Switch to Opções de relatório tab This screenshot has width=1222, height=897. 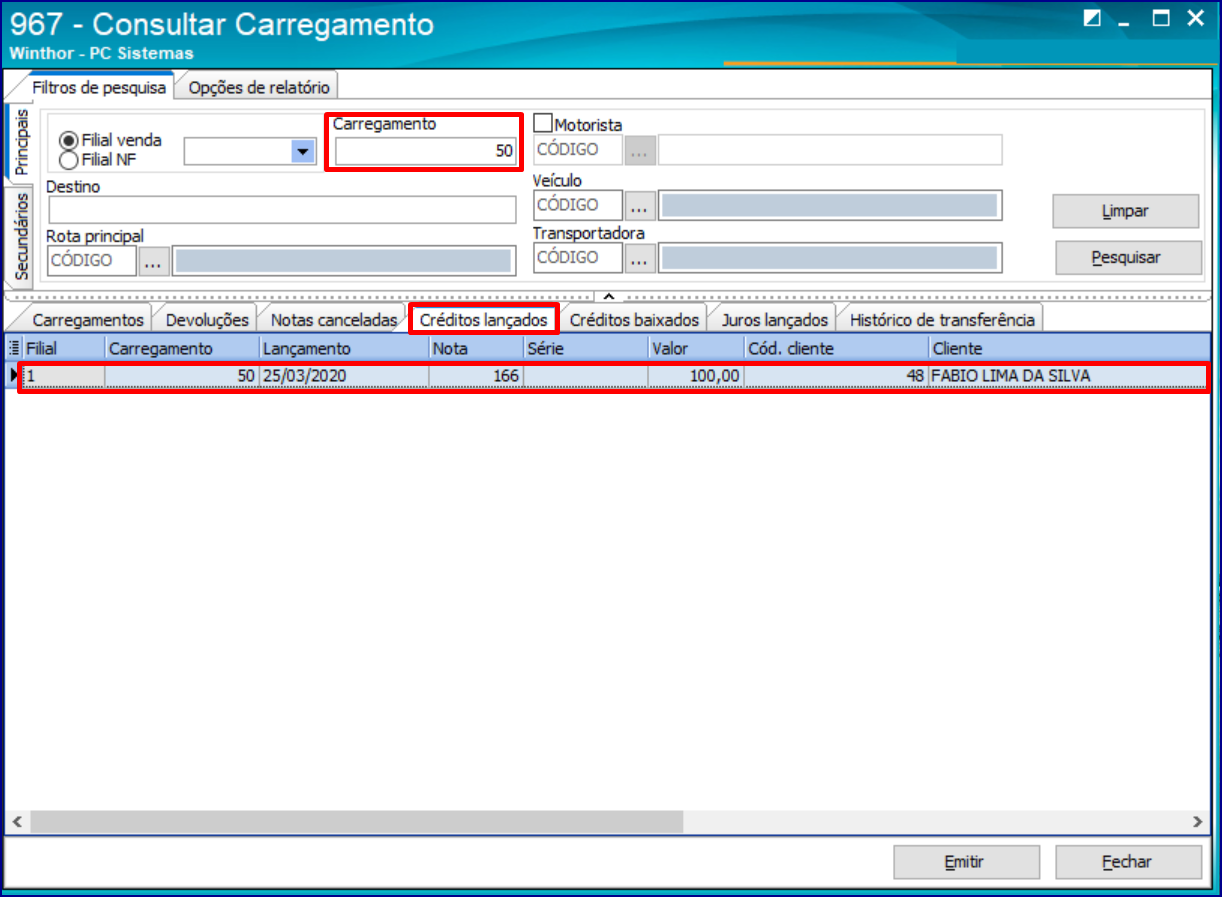point(258,87)
